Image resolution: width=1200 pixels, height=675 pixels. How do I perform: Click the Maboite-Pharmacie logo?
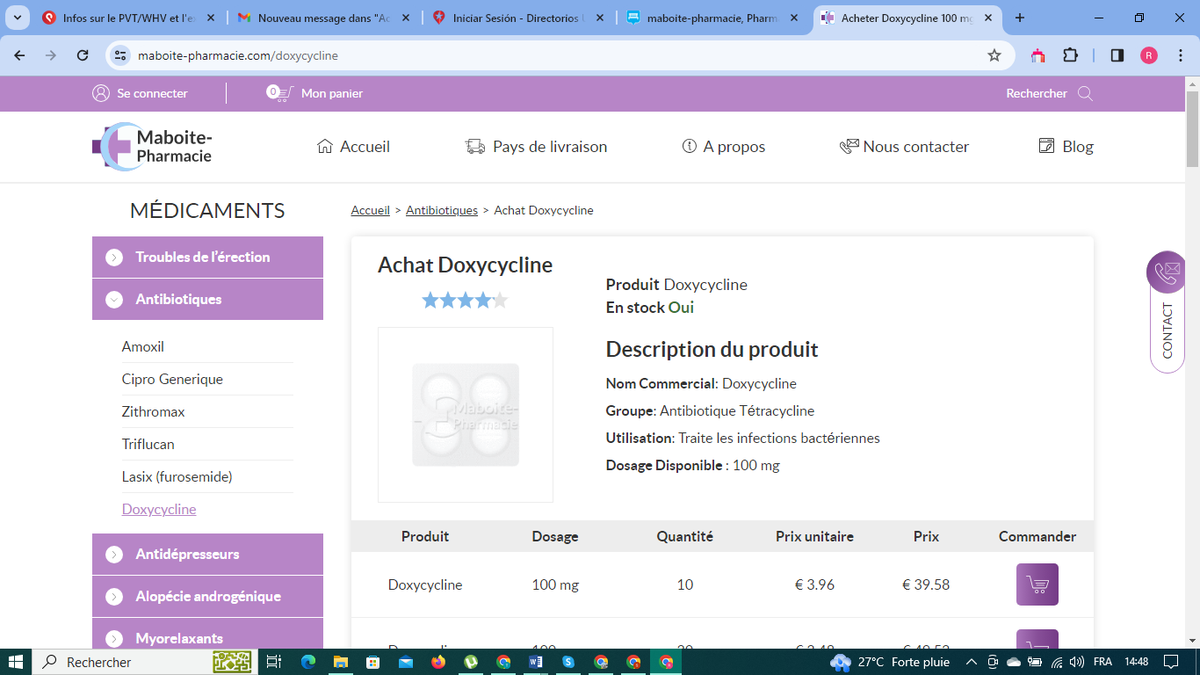point(152,146)
